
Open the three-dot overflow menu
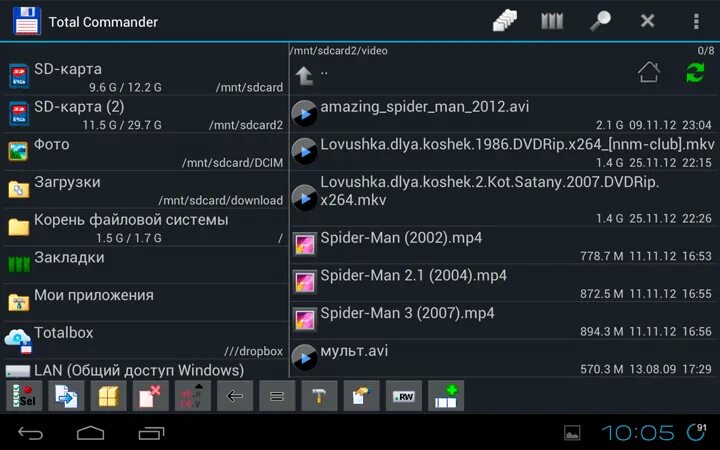697,21
